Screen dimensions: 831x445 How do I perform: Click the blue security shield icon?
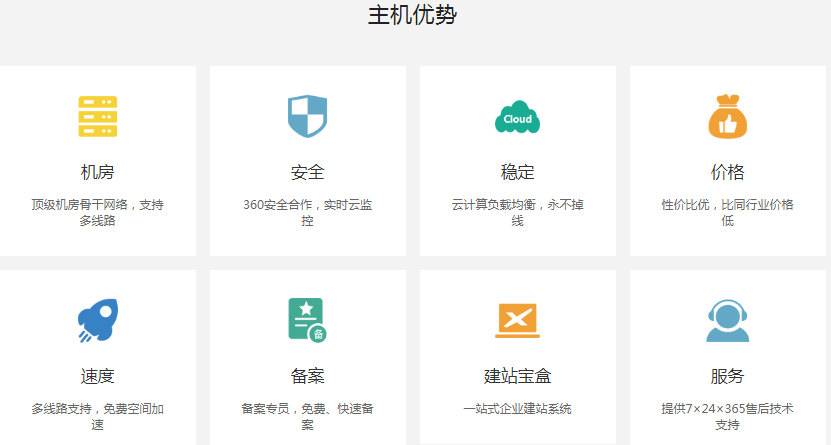(x=307, y=117)
